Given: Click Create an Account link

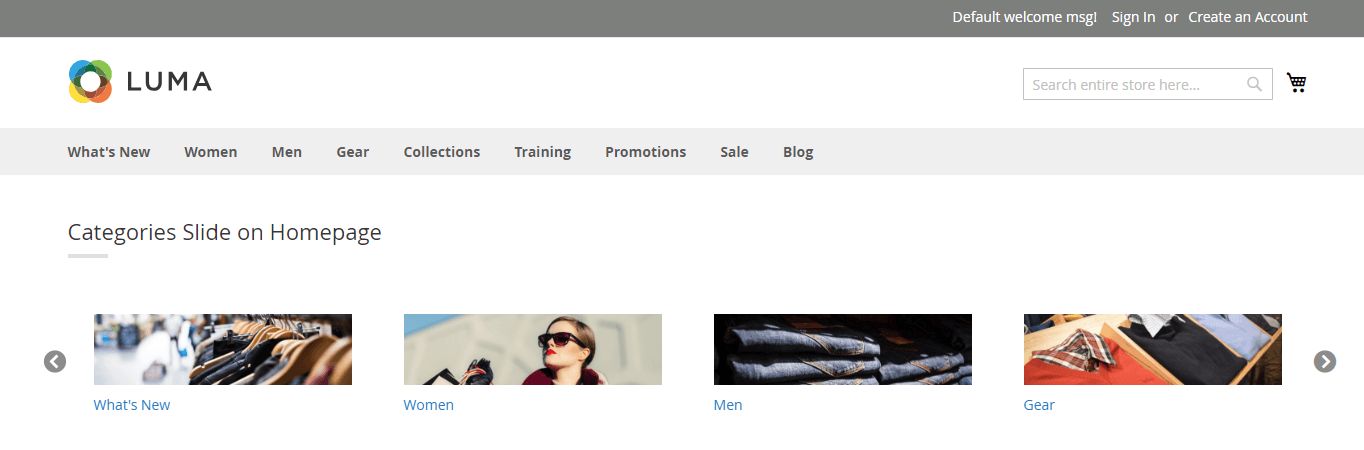Looking at the screenshot, I should pos(1248,17).
